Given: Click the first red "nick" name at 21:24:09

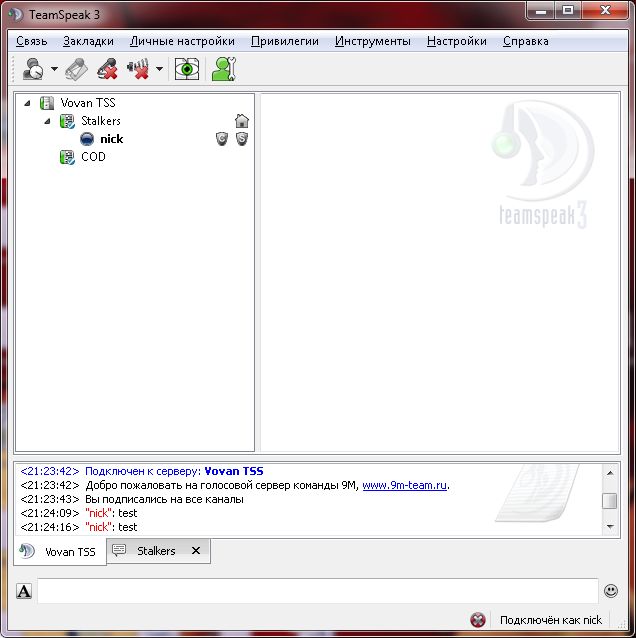Looking at the screenshot, I should point(98,513).
